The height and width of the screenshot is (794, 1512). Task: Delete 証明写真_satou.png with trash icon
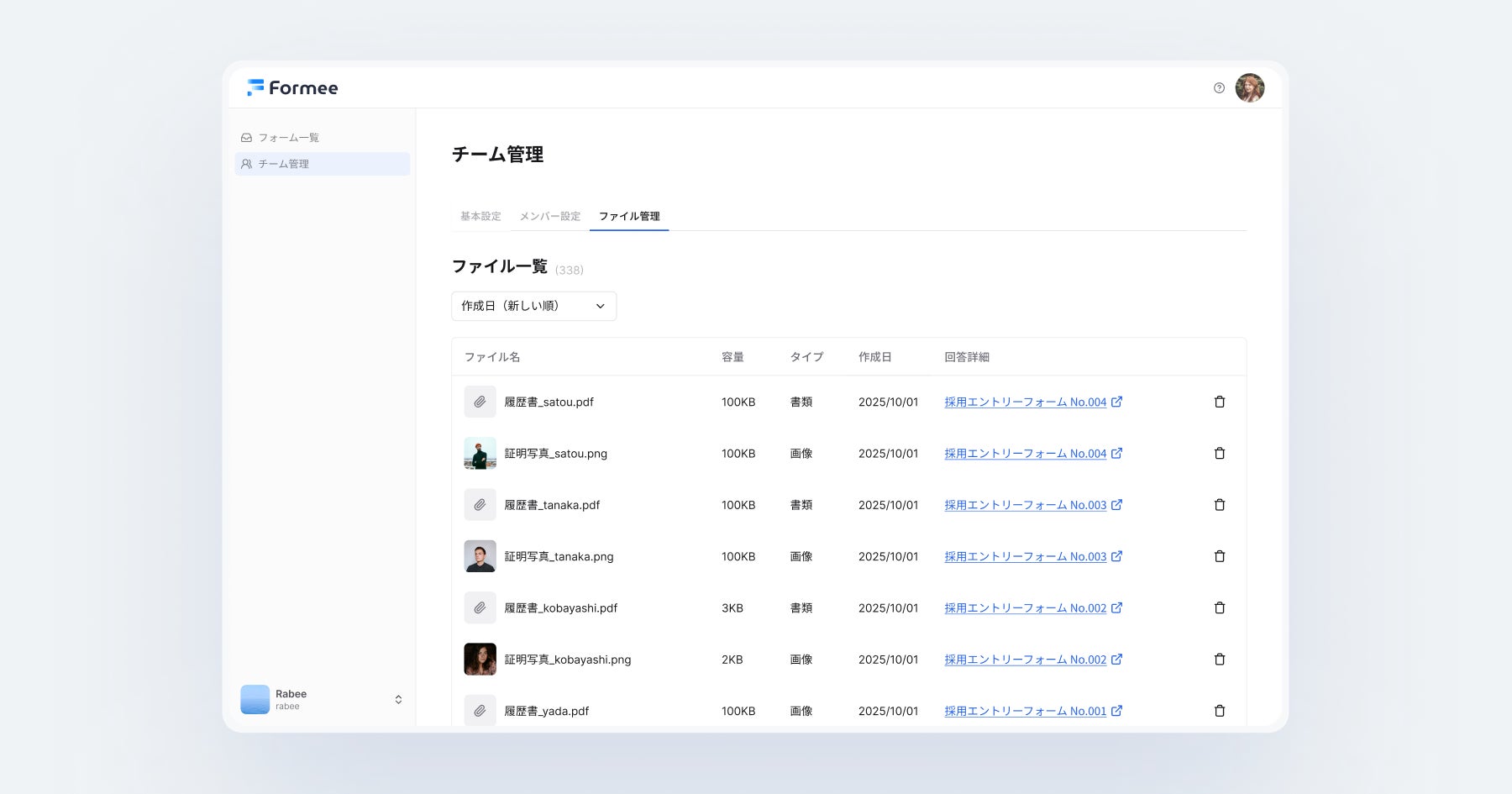1220,453
